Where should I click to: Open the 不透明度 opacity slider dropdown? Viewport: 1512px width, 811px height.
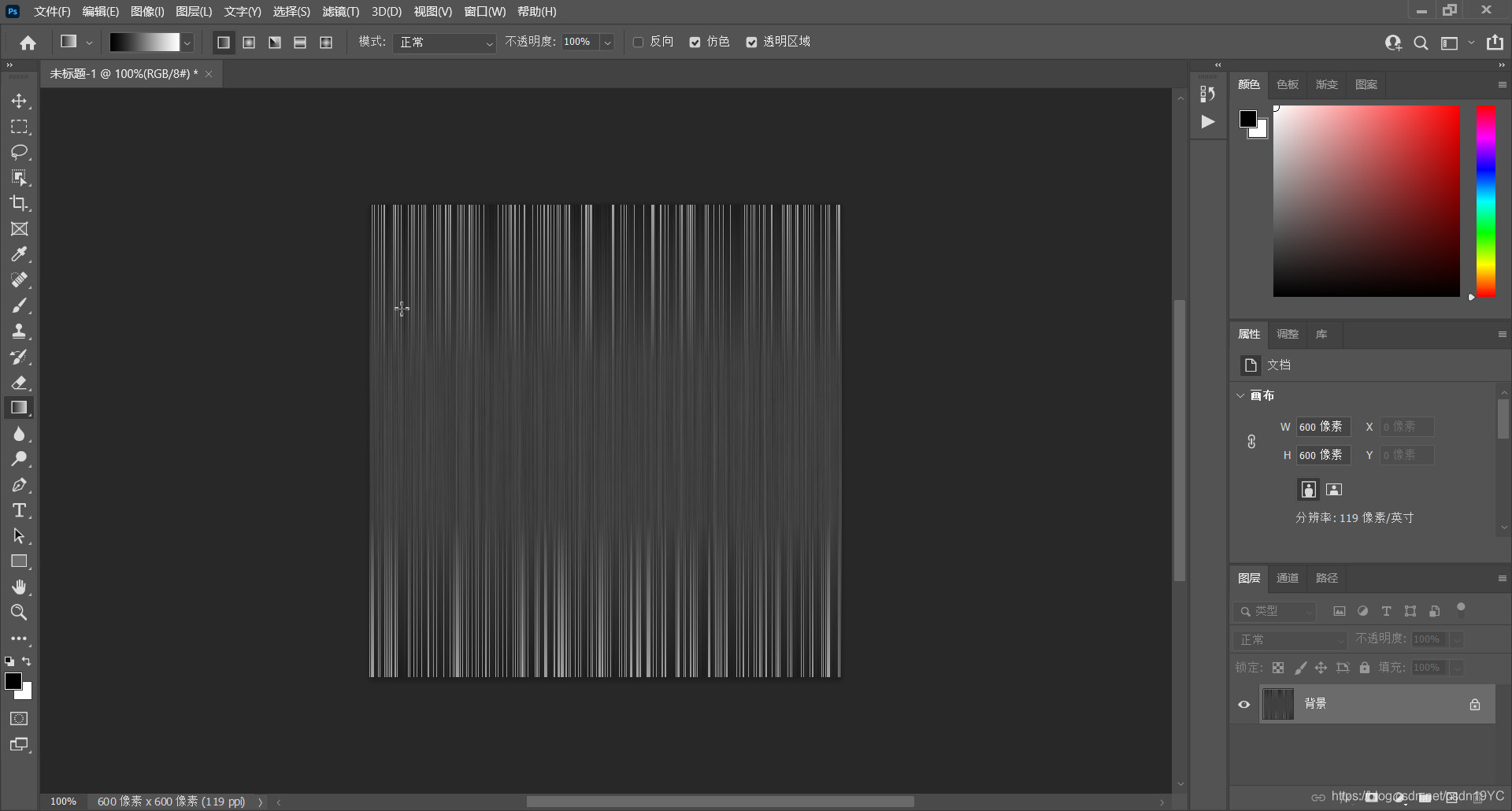coord(607,43)
